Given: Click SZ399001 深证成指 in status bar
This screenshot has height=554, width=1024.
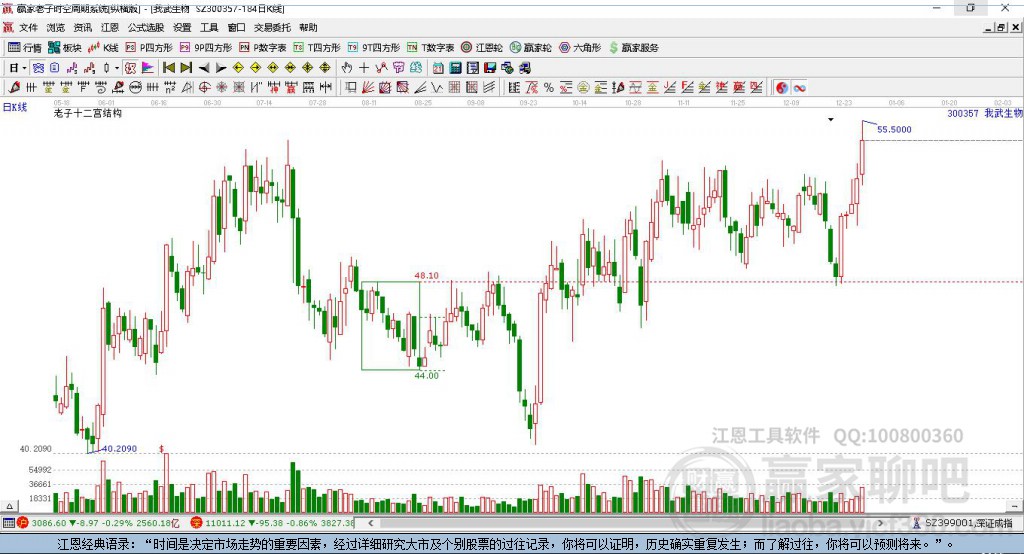Looking at the screenshot, I should (x=968, y=523).
